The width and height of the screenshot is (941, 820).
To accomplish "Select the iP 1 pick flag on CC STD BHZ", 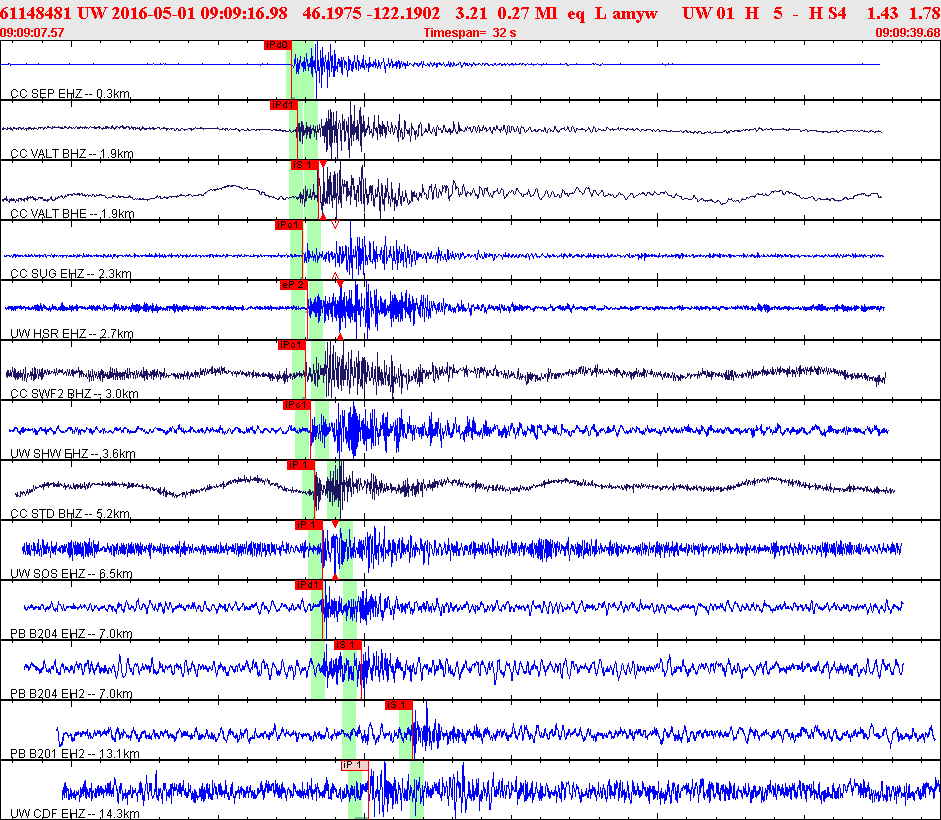I will [301, 465].
